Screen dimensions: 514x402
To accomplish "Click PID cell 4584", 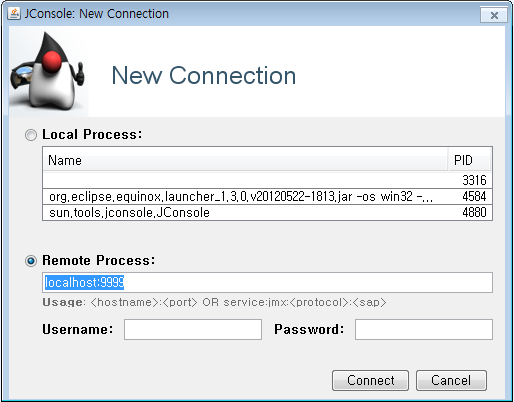I will point(474,196).
